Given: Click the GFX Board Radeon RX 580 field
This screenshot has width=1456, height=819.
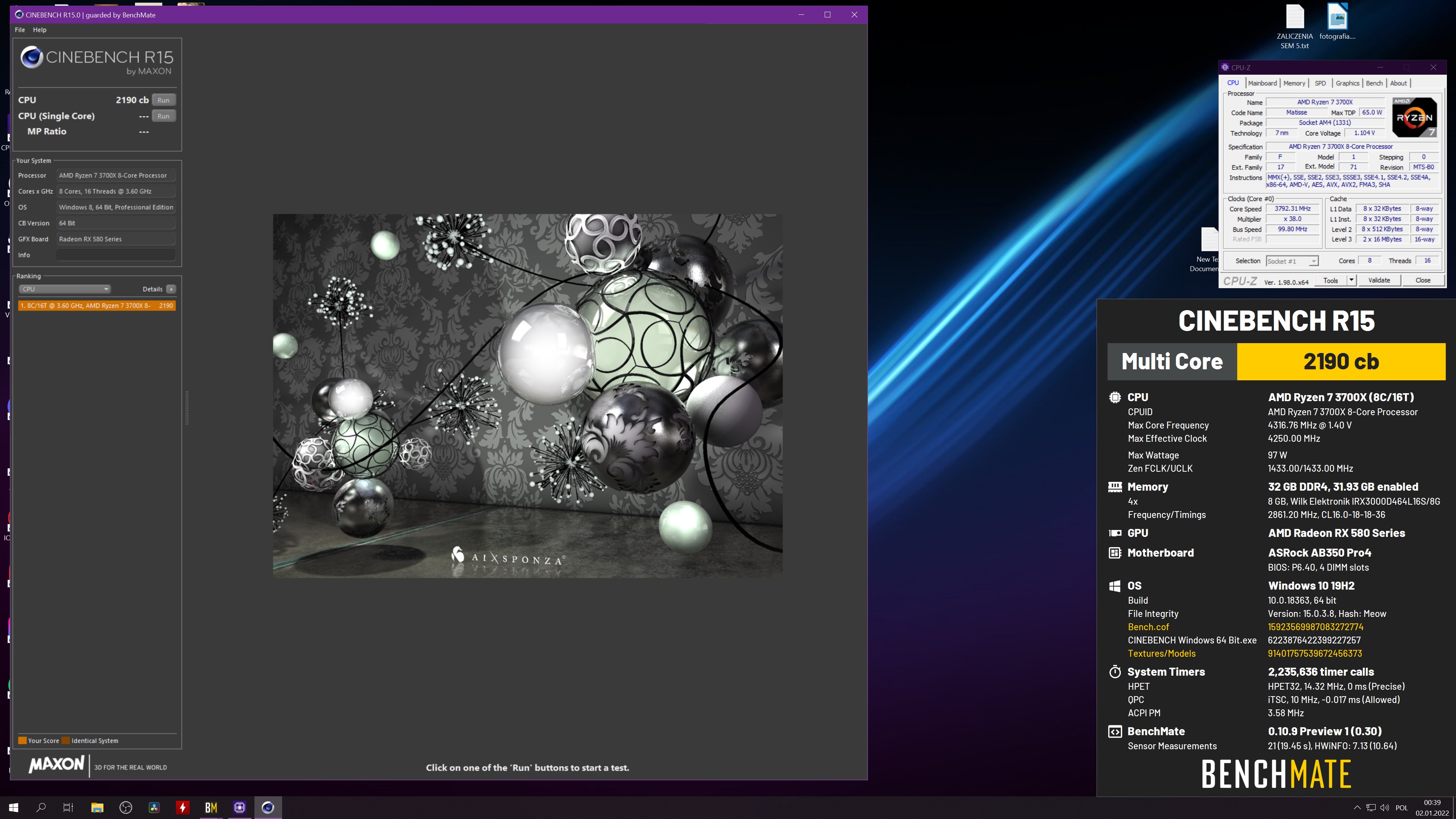Looking at the screenshot, I should coord(116,239).
